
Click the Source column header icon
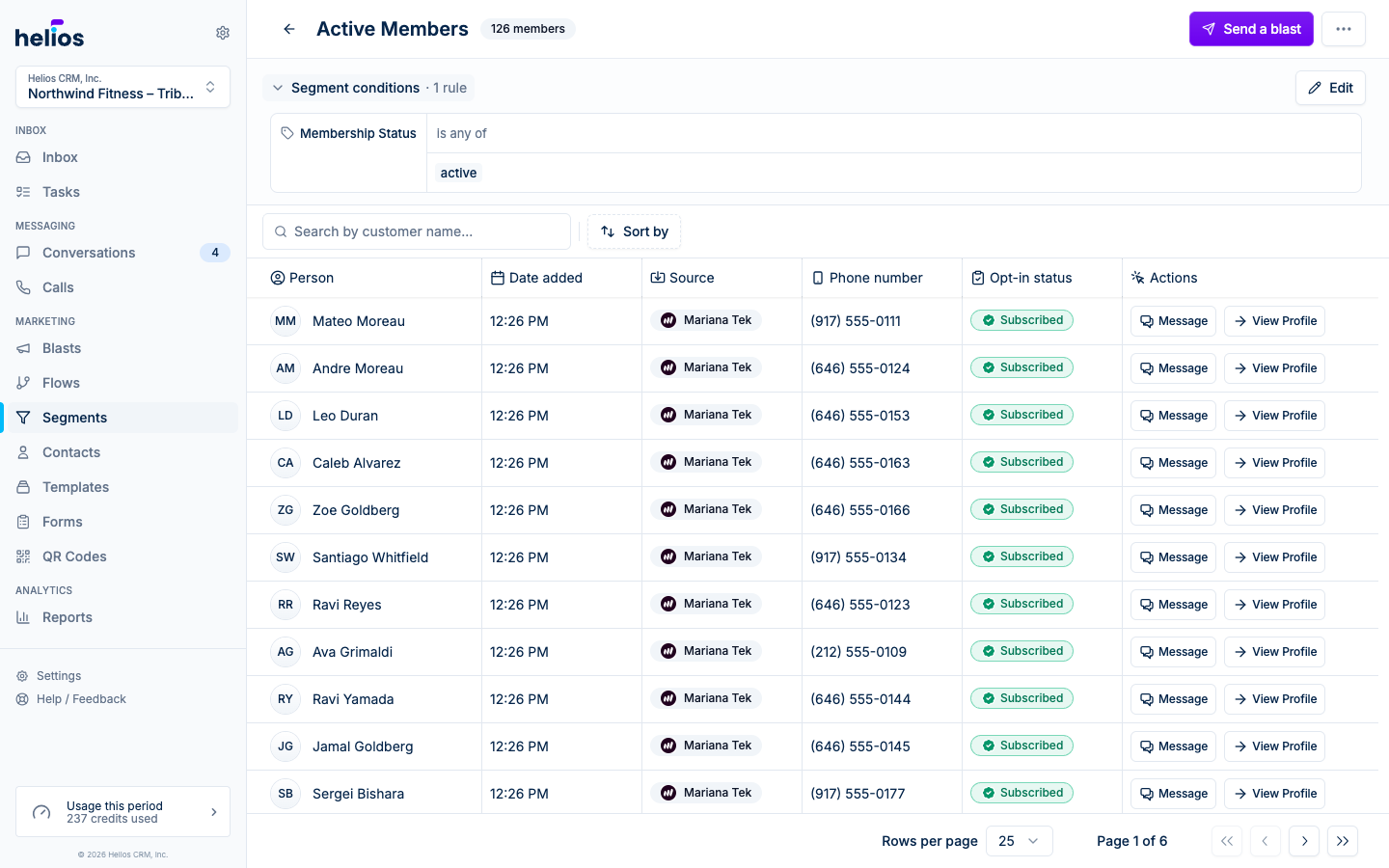tap(658, 278)
